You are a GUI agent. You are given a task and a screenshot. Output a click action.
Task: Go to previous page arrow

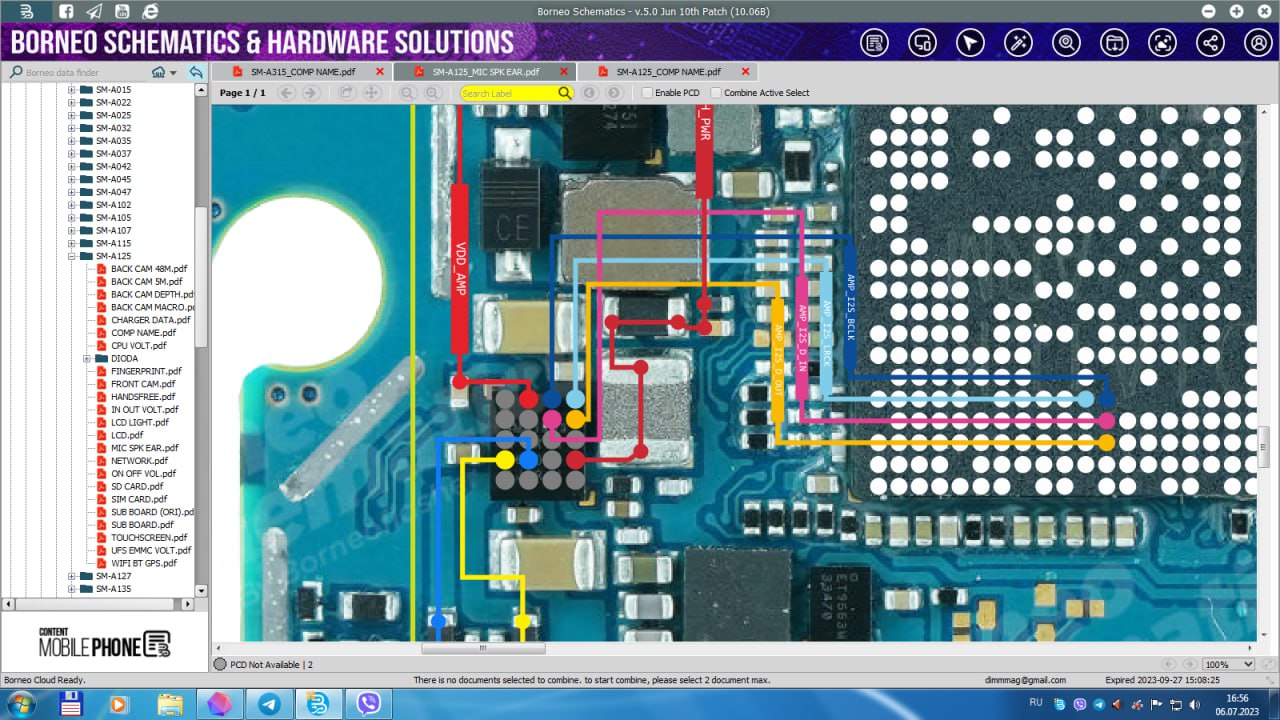tap(287, 93)
